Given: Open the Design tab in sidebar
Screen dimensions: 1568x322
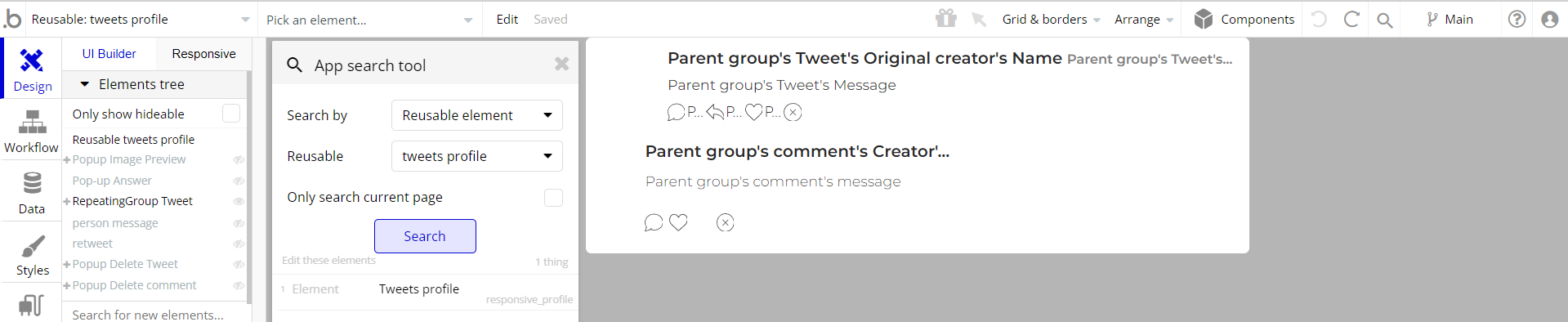Looking at the screenshot, I should pyautogui.click(x=32, y=69).
